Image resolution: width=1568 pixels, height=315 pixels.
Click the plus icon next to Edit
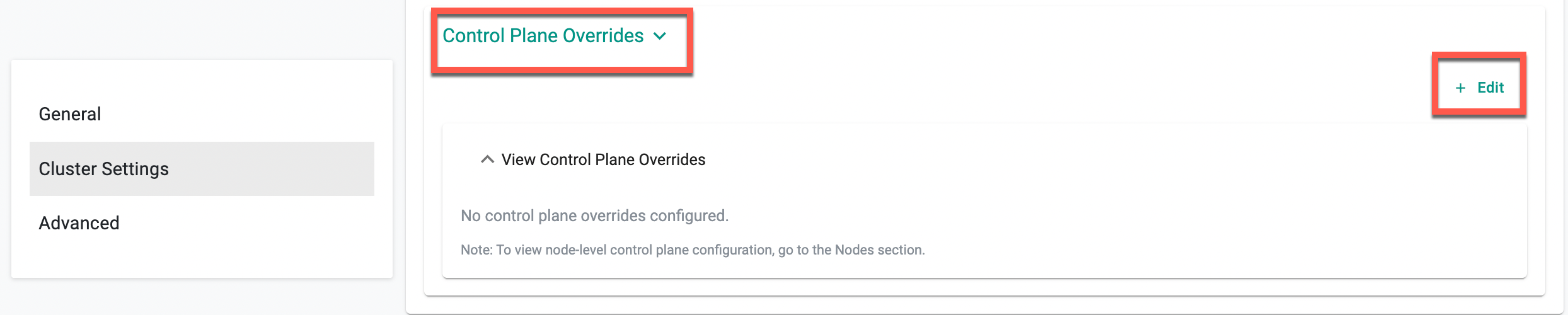tap(1460, 88)
